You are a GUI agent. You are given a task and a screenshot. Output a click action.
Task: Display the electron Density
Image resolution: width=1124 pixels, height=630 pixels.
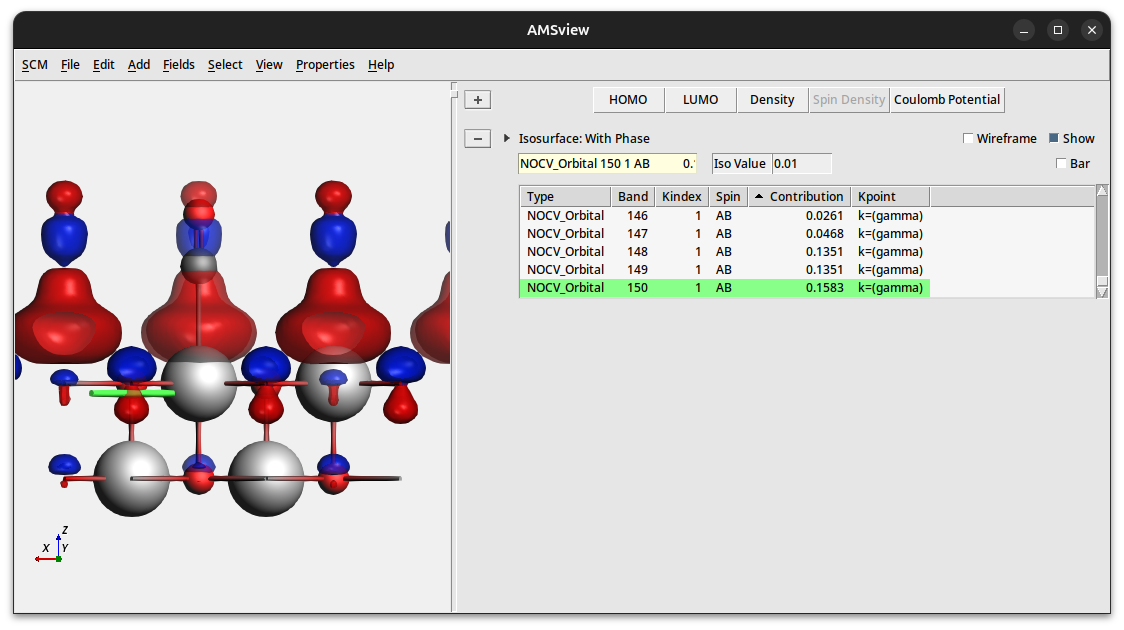772,99
